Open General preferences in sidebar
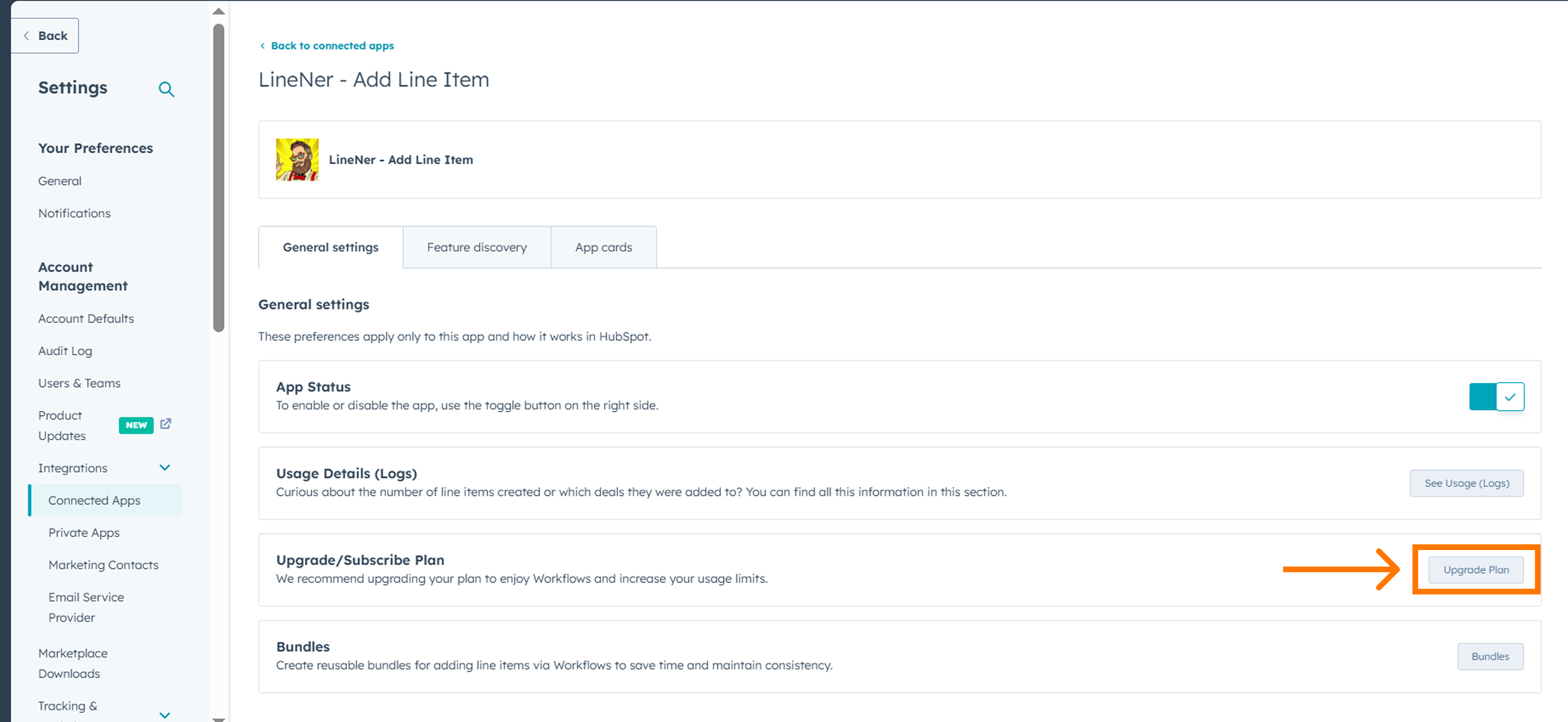The width and height of the screenshot is (1568, 722). pyautogui.click(x=60, y=180)
